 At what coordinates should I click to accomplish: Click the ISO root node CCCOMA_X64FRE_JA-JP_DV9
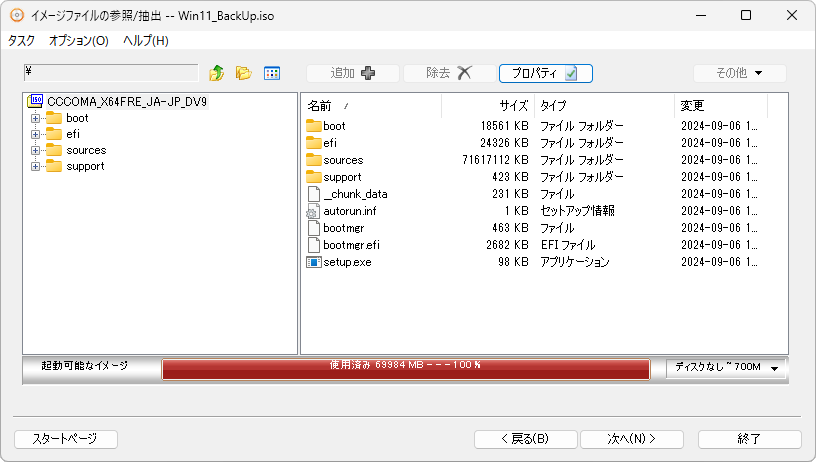(126, 101)
